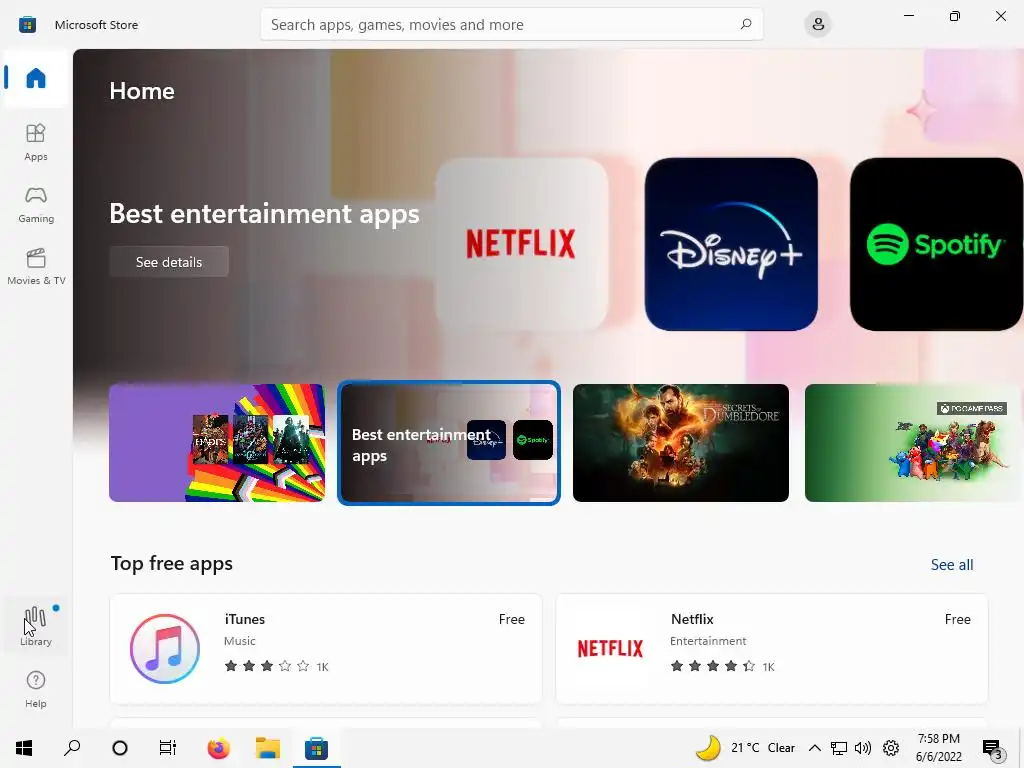Click the volume speaker icon
This screenshot has height=768, width=1024.
point(863,748)
